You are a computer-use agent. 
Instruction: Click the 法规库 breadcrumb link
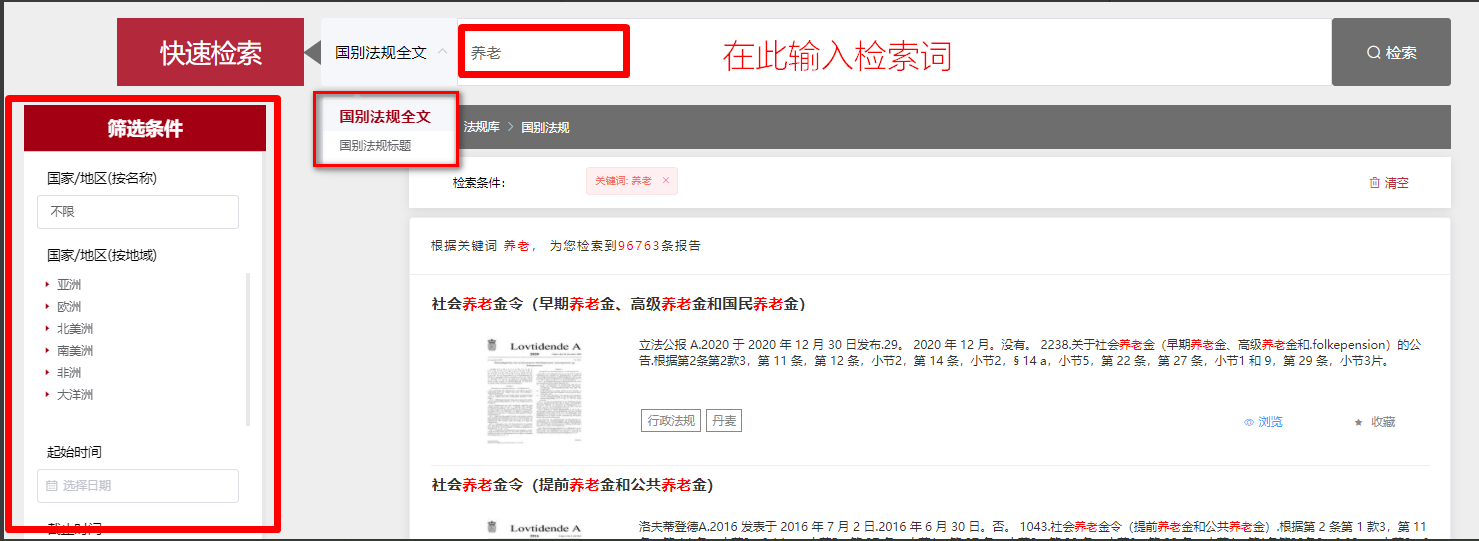(481, 128)
